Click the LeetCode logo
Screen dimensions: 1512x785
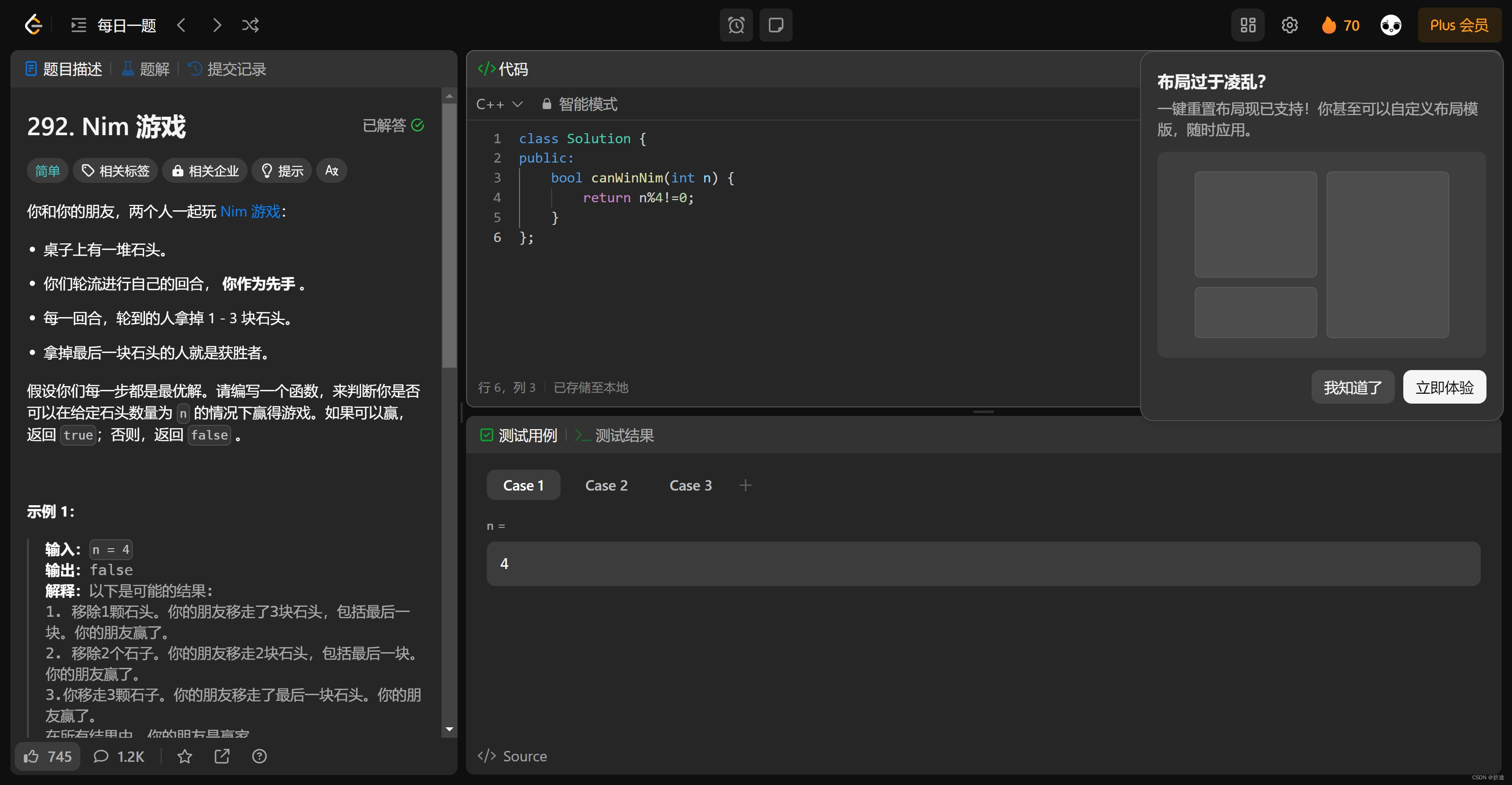click(33, 25)
